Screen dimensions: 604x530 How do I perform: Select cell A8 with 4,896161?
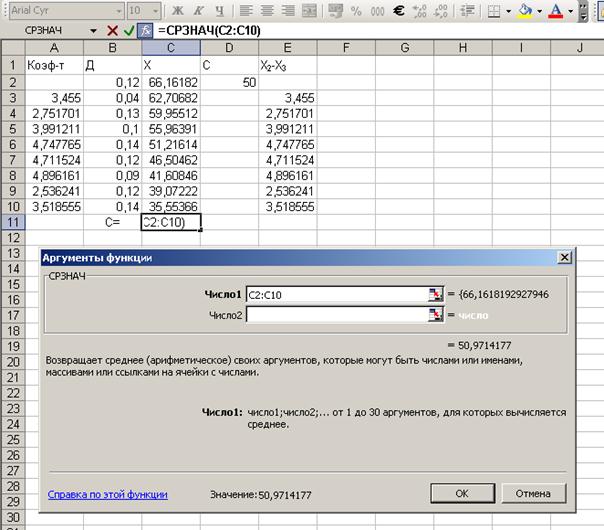pos(54,176)
